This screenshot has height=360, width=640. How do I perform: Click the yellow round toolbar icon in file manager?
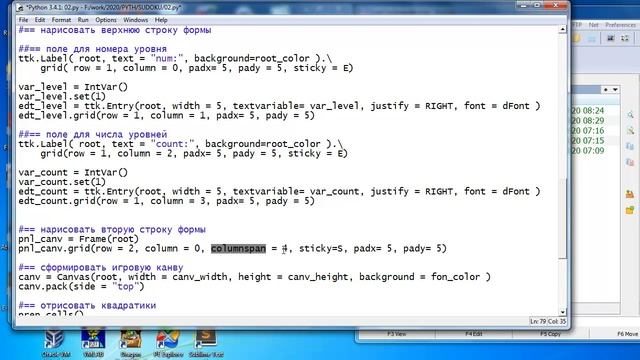click(x=576, y=38)
